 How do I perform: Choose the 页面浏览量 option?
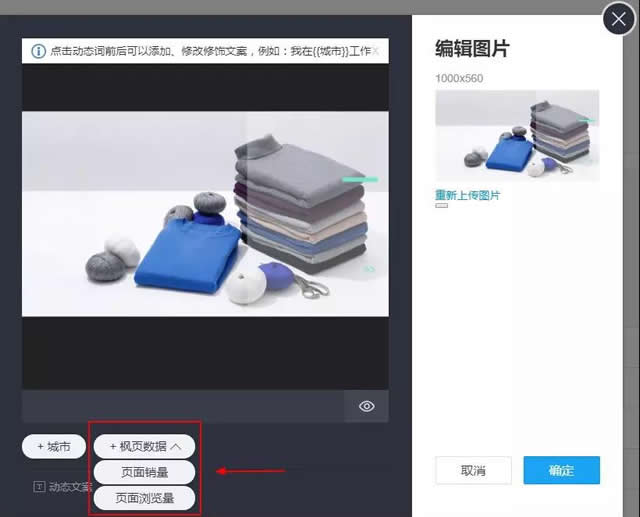click(144, 497)
